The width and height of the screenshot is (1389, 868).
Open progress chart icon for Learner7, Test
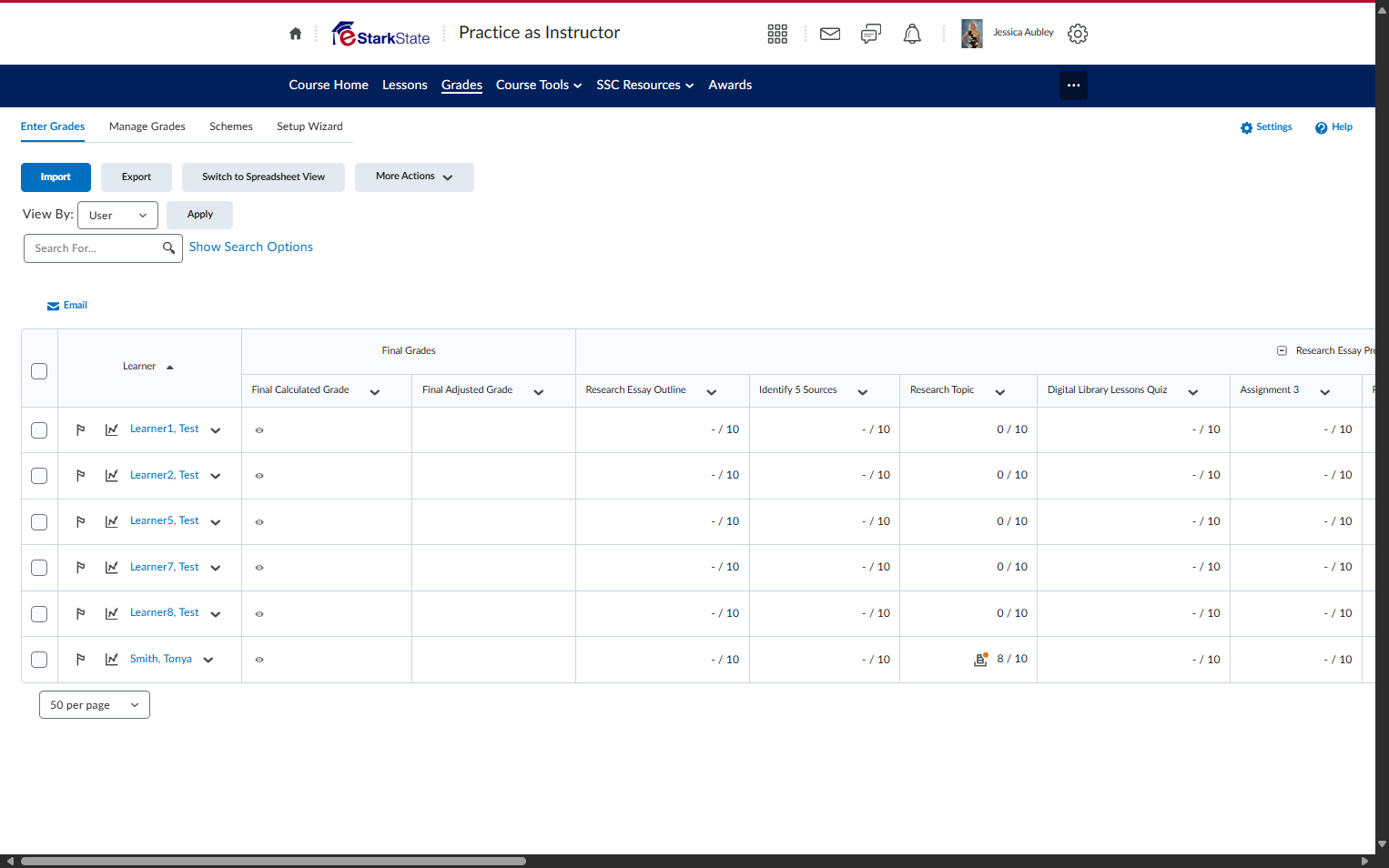coord(112,567)
